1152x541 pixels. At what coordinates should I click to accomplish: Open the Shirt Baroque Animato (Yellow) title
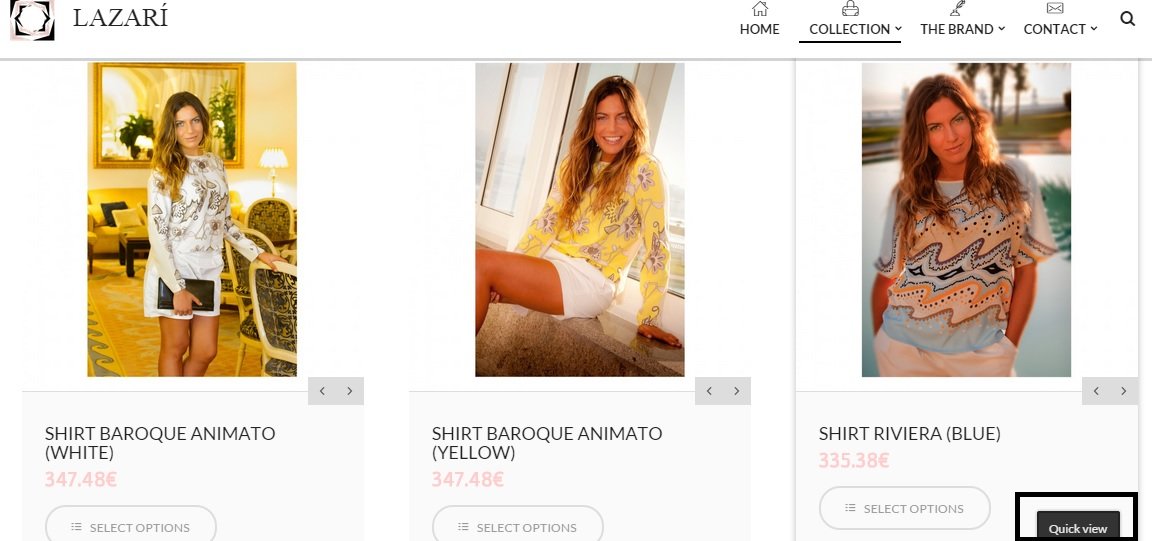click(546, 443)
